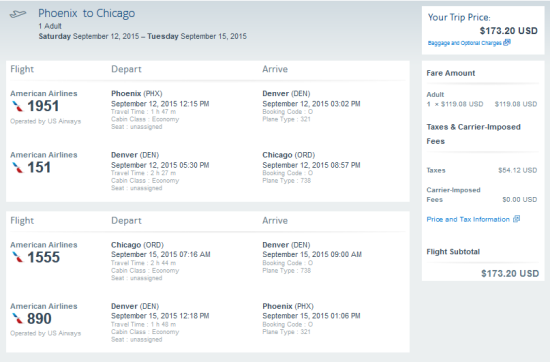Click Operated by US Airways under flight 890

(46, 333)
